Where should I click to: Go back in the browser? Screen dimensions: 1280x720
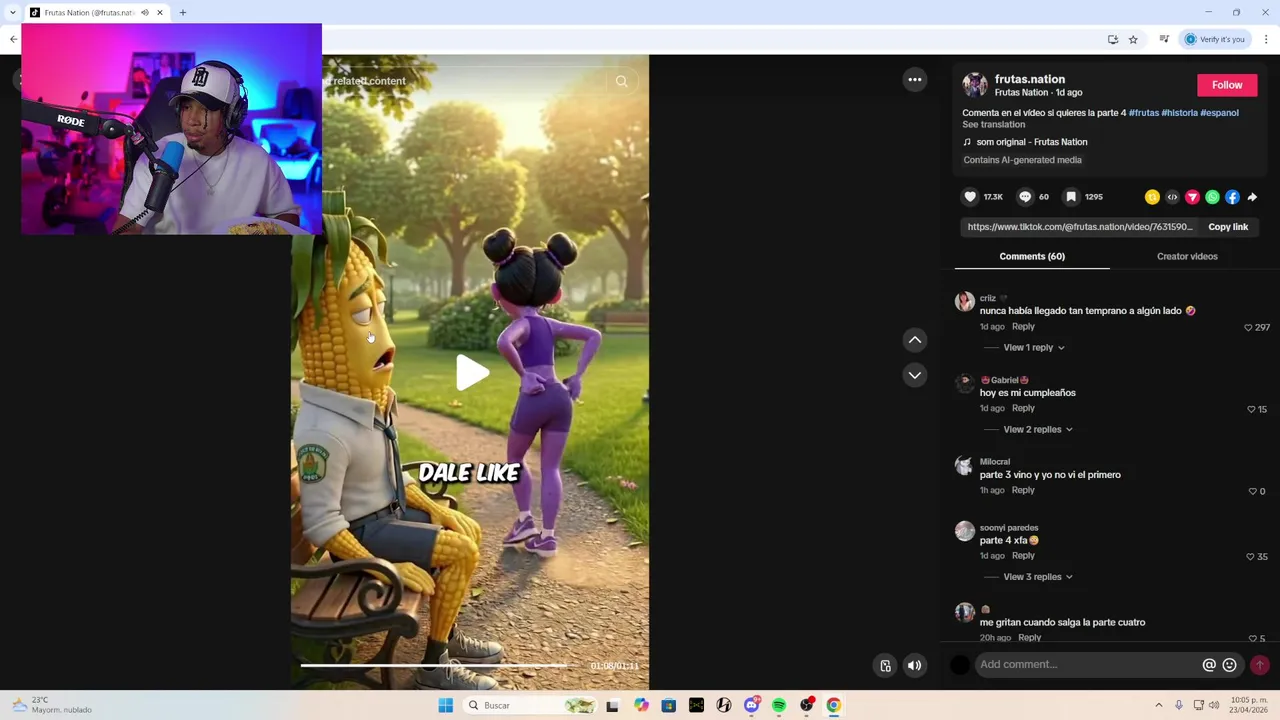point(13,39)
